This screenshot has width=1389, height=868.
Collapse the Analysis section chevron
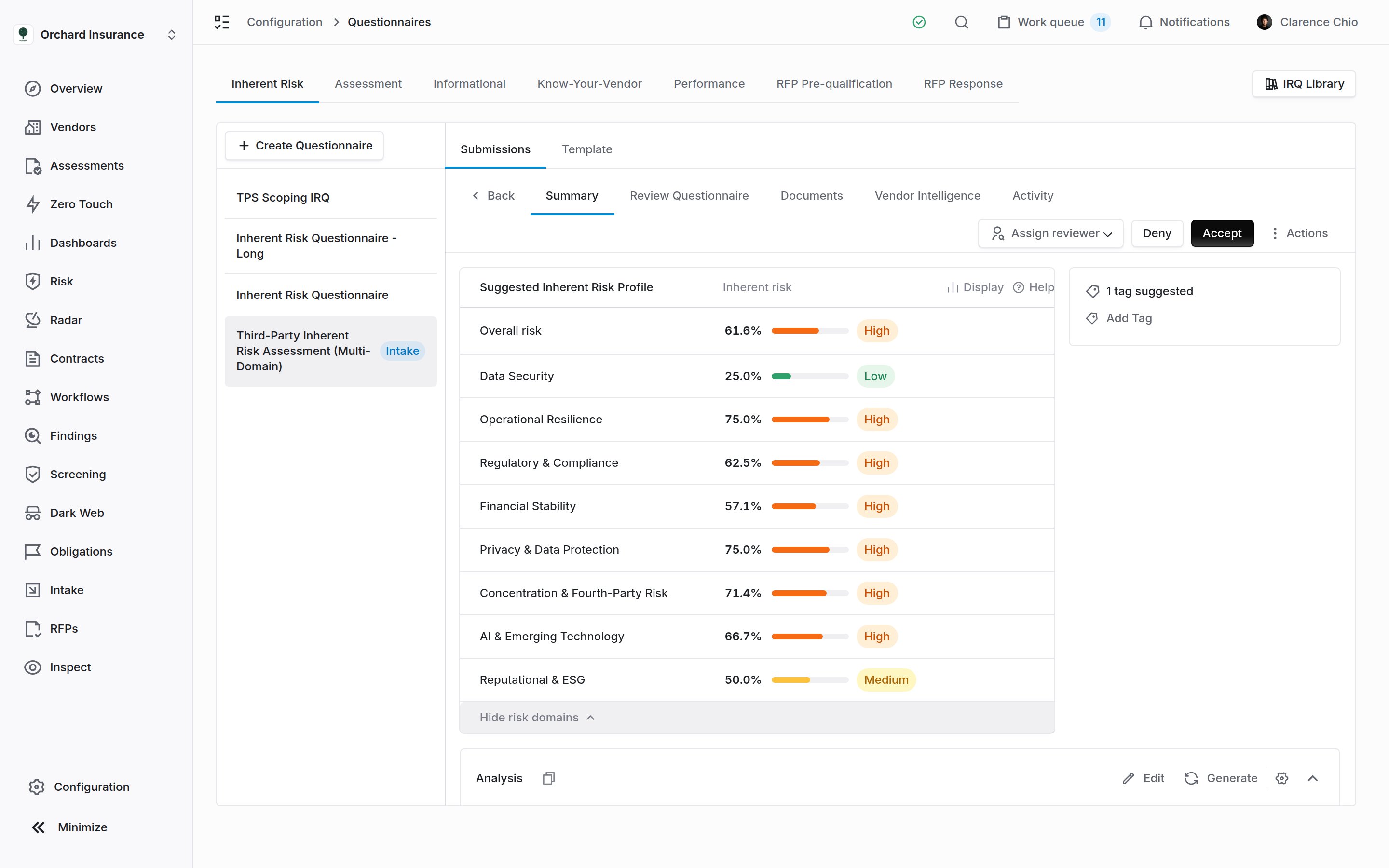pos(1313,778)
